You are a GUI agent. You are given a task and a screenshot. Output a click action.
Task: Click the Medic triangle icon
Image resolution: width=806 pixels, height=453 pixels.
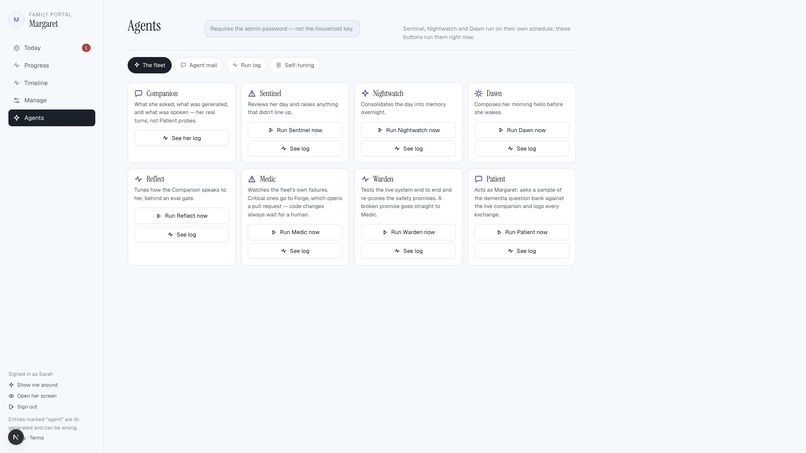pos(252,179)
